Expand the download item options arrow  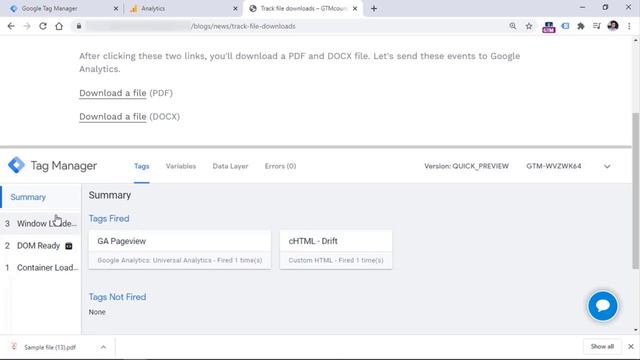(x=103, y=347)
